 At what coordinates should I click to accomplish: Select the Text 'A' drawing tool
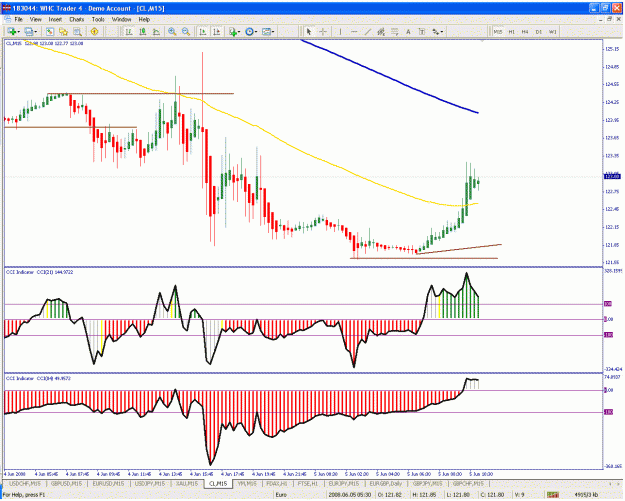pyautogui.click(x=408, y=31)
